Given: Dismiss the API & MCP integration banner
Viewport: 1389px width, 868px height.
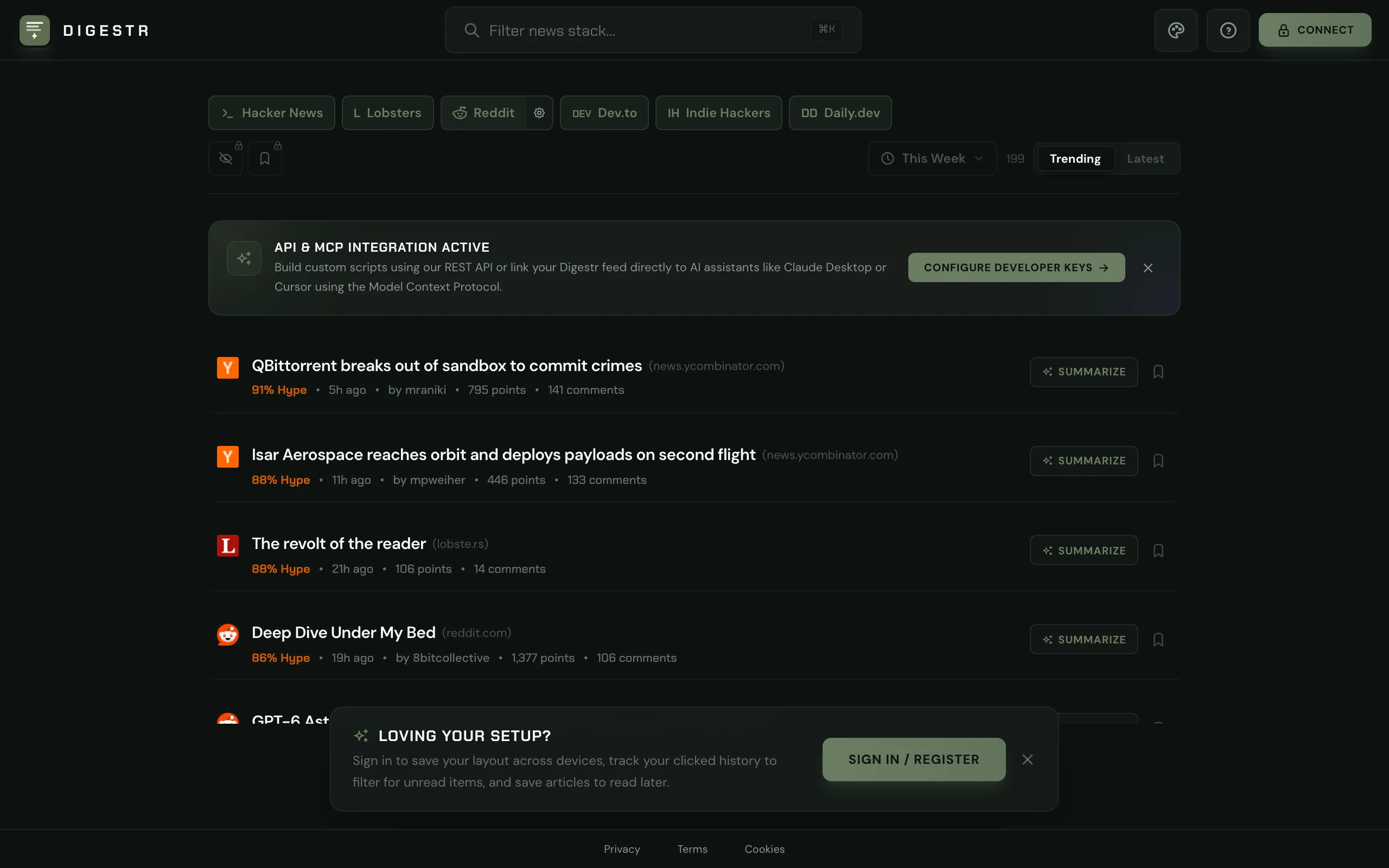Looking at the screenshot, I should (x=1148, y=268).
